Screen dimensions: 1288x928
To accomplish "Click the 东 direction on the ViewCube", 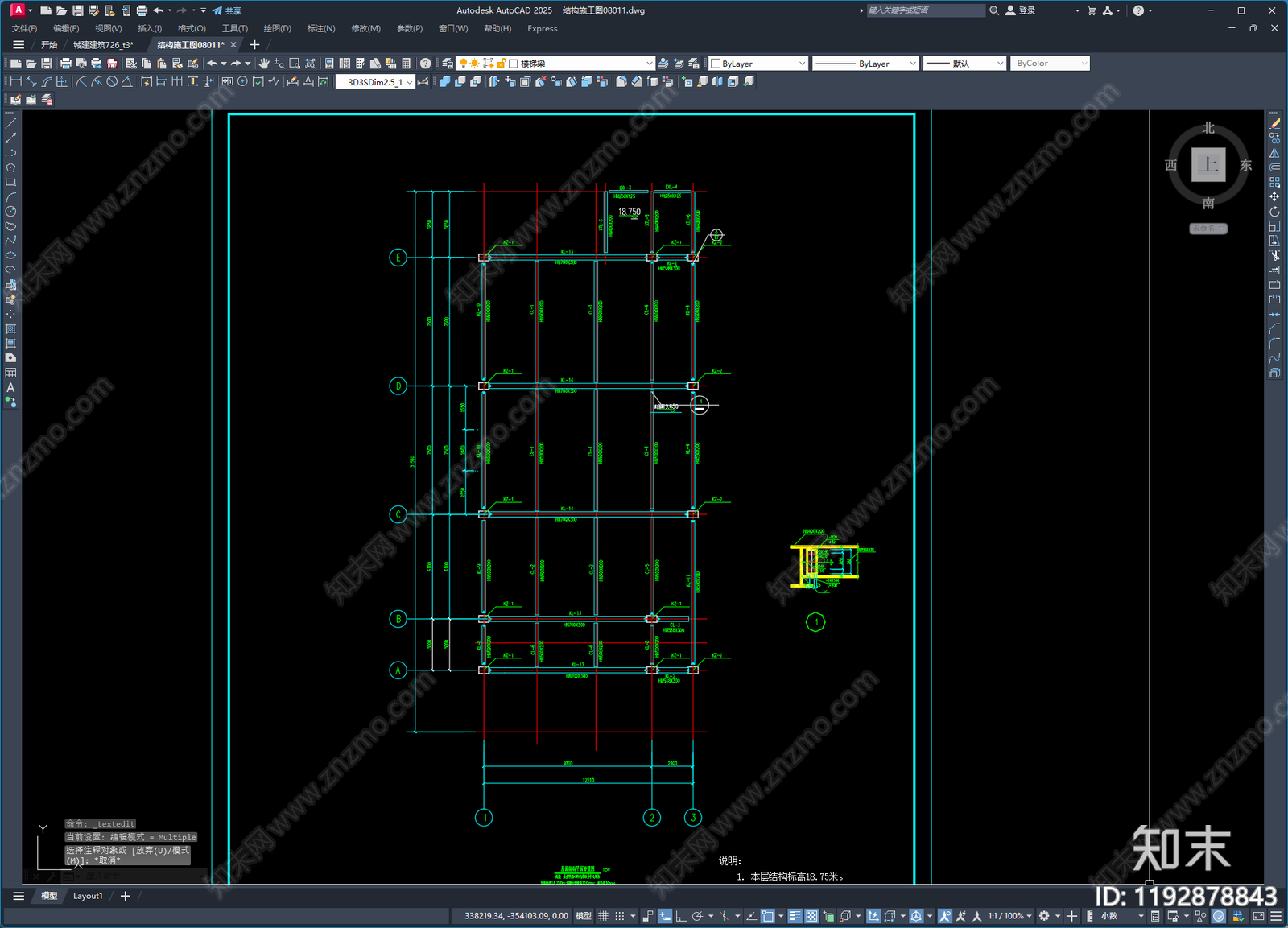I will tap(1245, 165).
